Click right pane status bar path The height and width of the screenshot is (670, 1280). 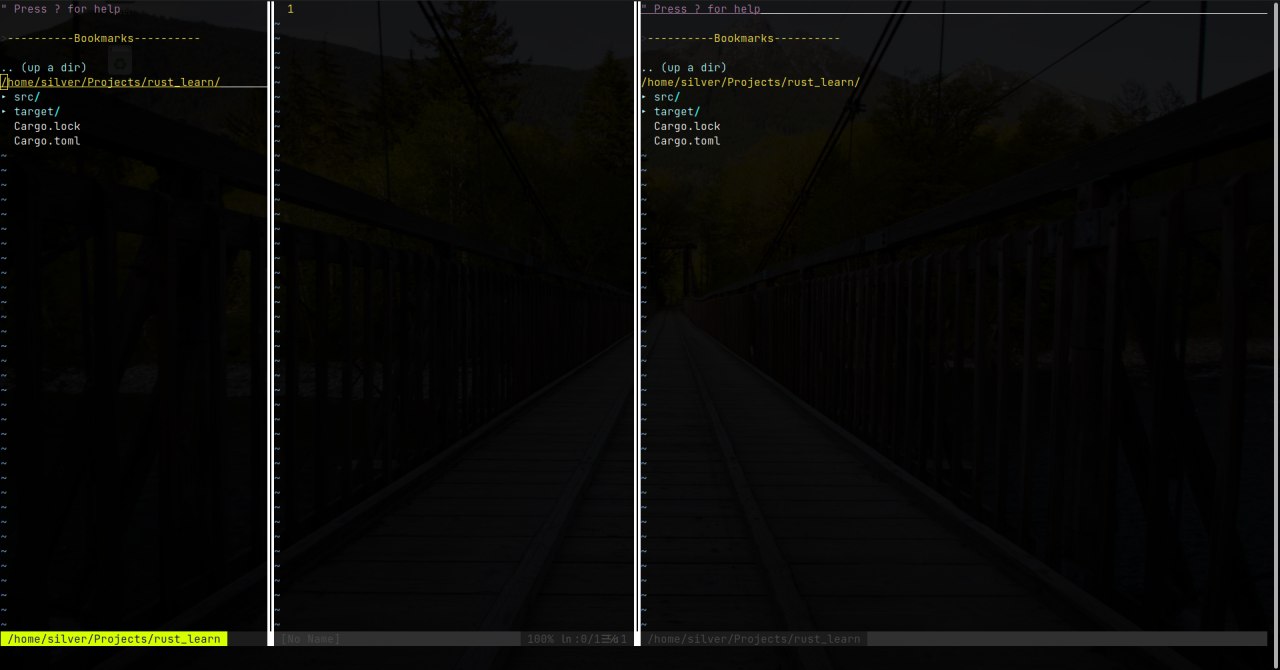click(x=754, y=639)
